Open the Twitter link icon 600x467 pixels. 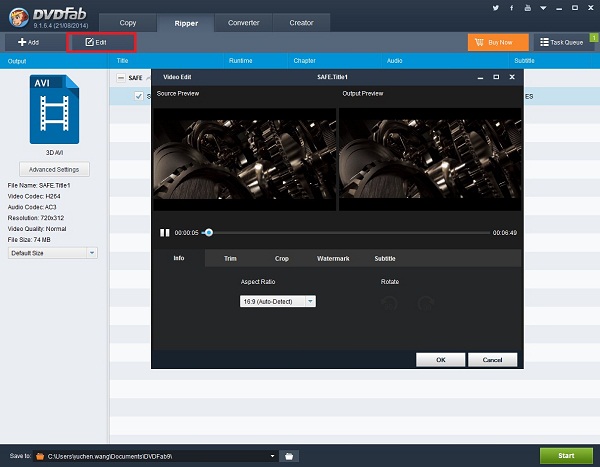click(x=496, y=8)
